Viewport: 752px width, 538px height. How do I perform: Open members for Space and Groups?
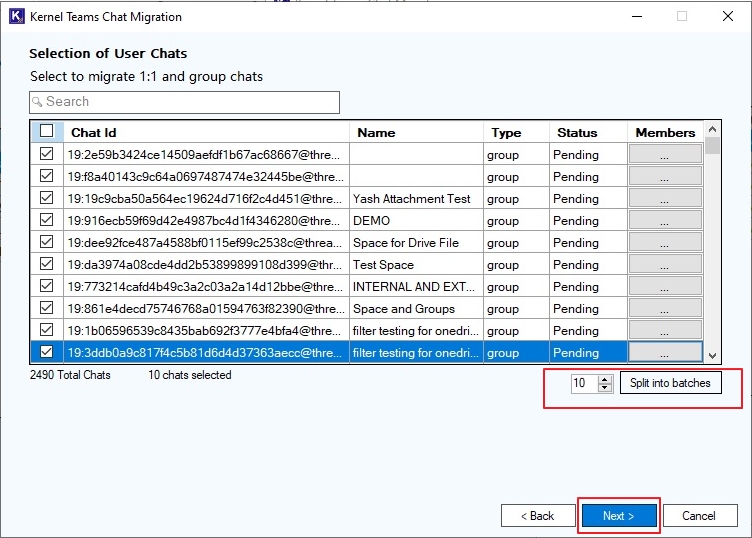pyautogui.click(x=665, y=309)
